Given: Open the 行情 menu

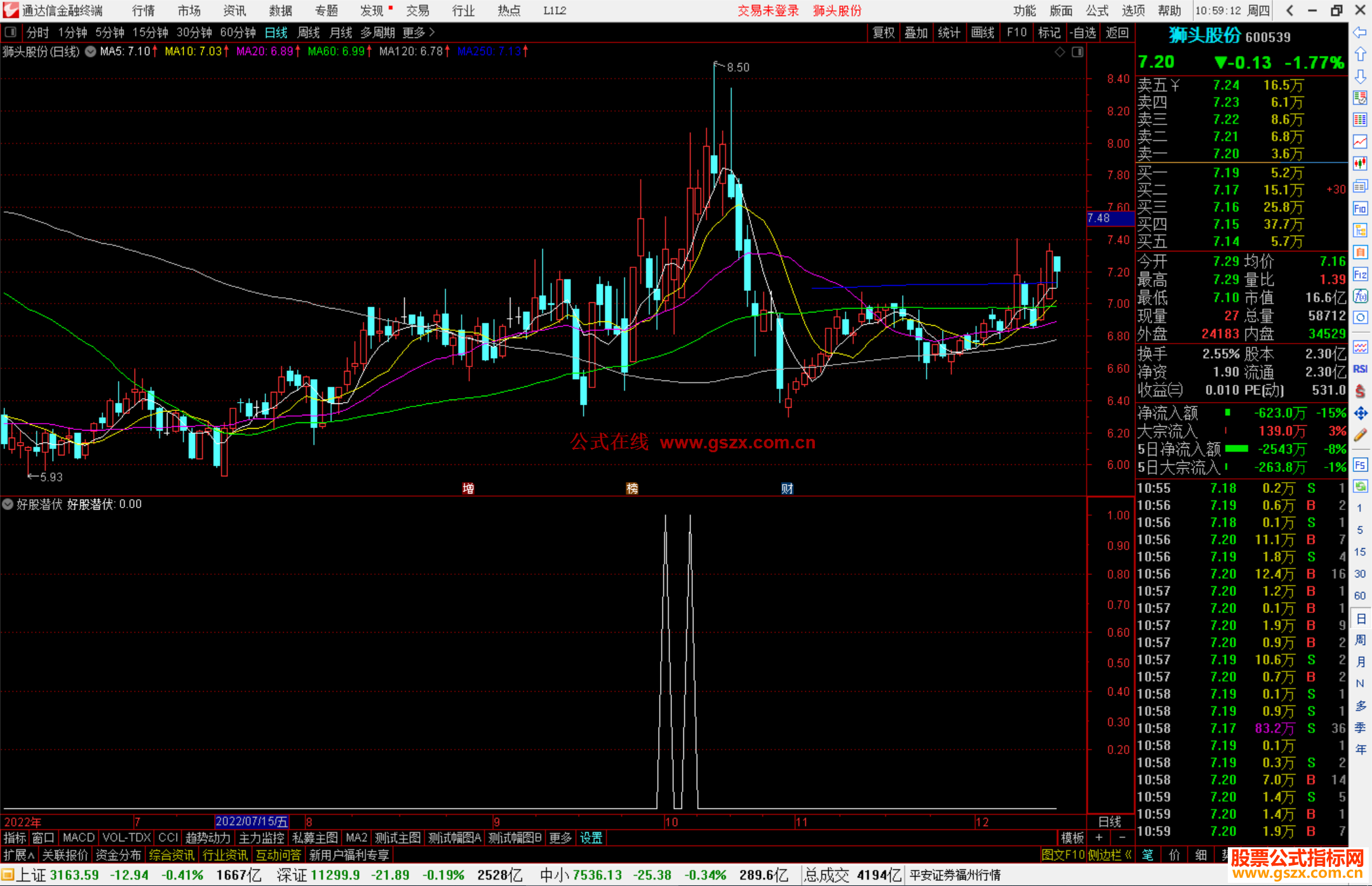Looking at the screenshot, I should click(x=144, y=11).
